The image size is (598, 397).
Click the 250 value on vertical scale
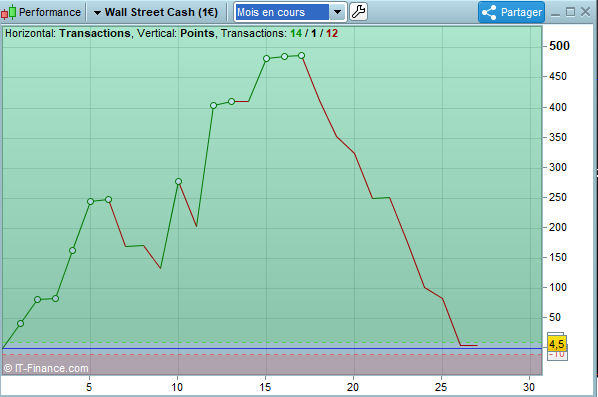coord(558,198)
